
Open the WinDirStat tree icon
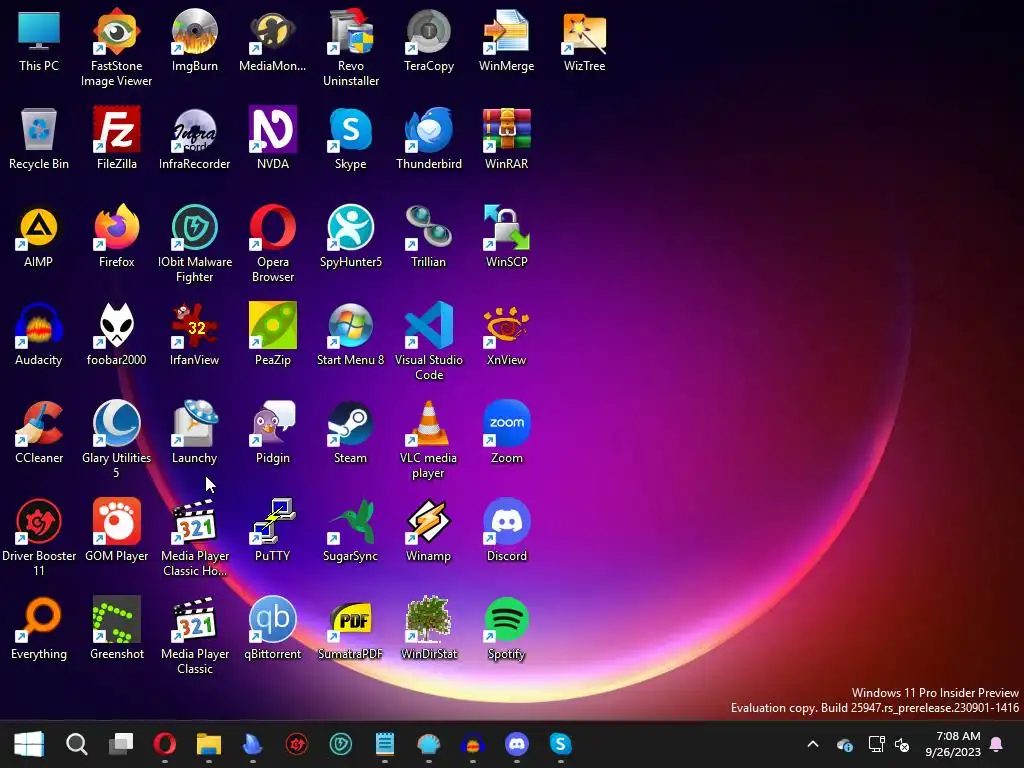pyautogui.click(x=428, y=628)
